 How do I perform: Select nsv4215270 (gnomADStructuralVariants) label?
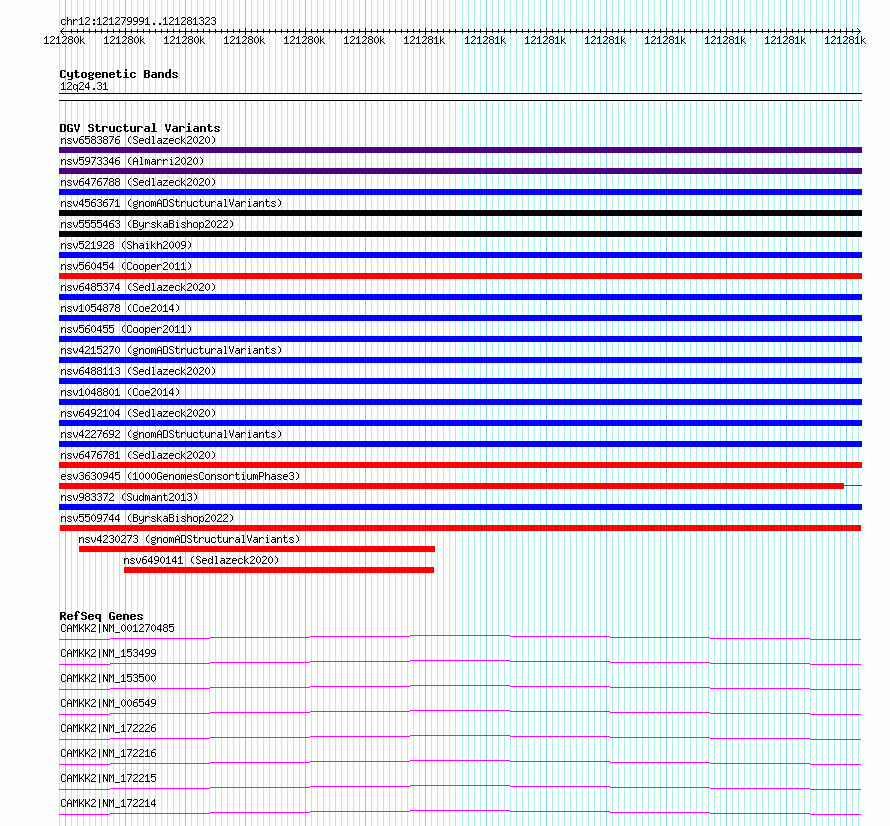[x=171, y=350]
